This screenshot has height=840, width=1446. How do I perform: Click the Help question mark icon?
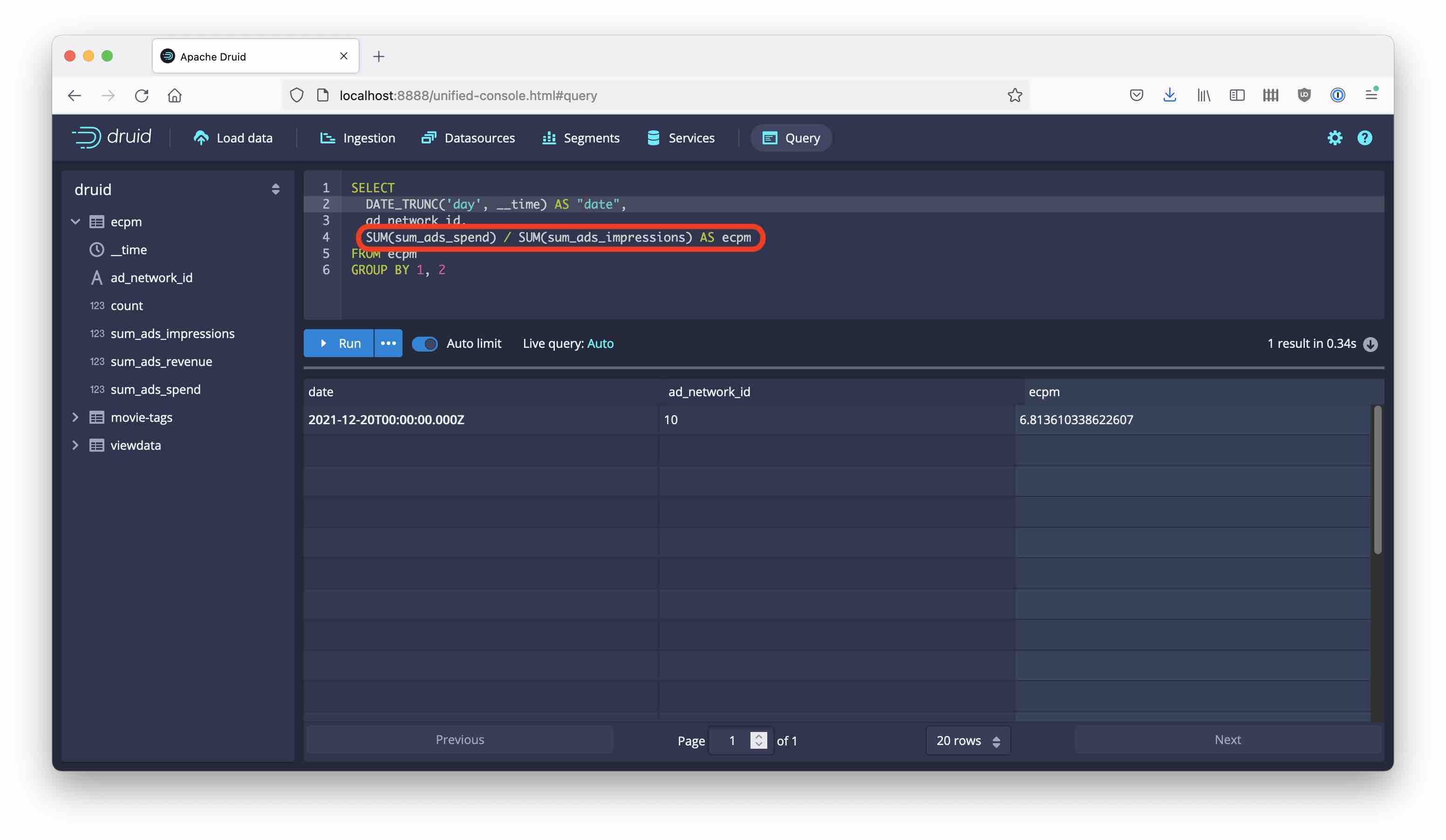[1366, 138]
